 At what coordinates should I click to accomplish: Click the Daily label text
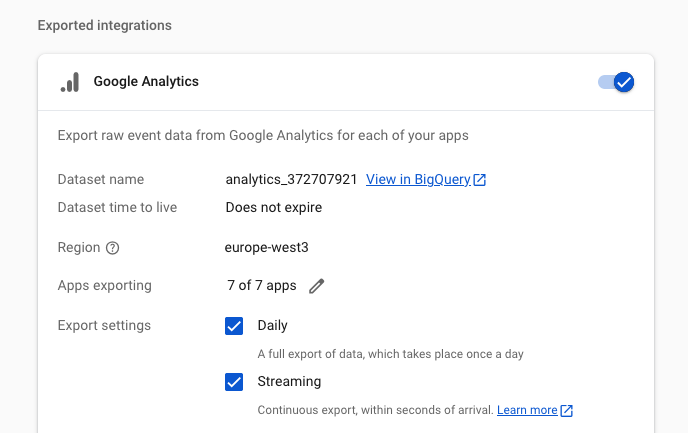(x=272, y=326)
